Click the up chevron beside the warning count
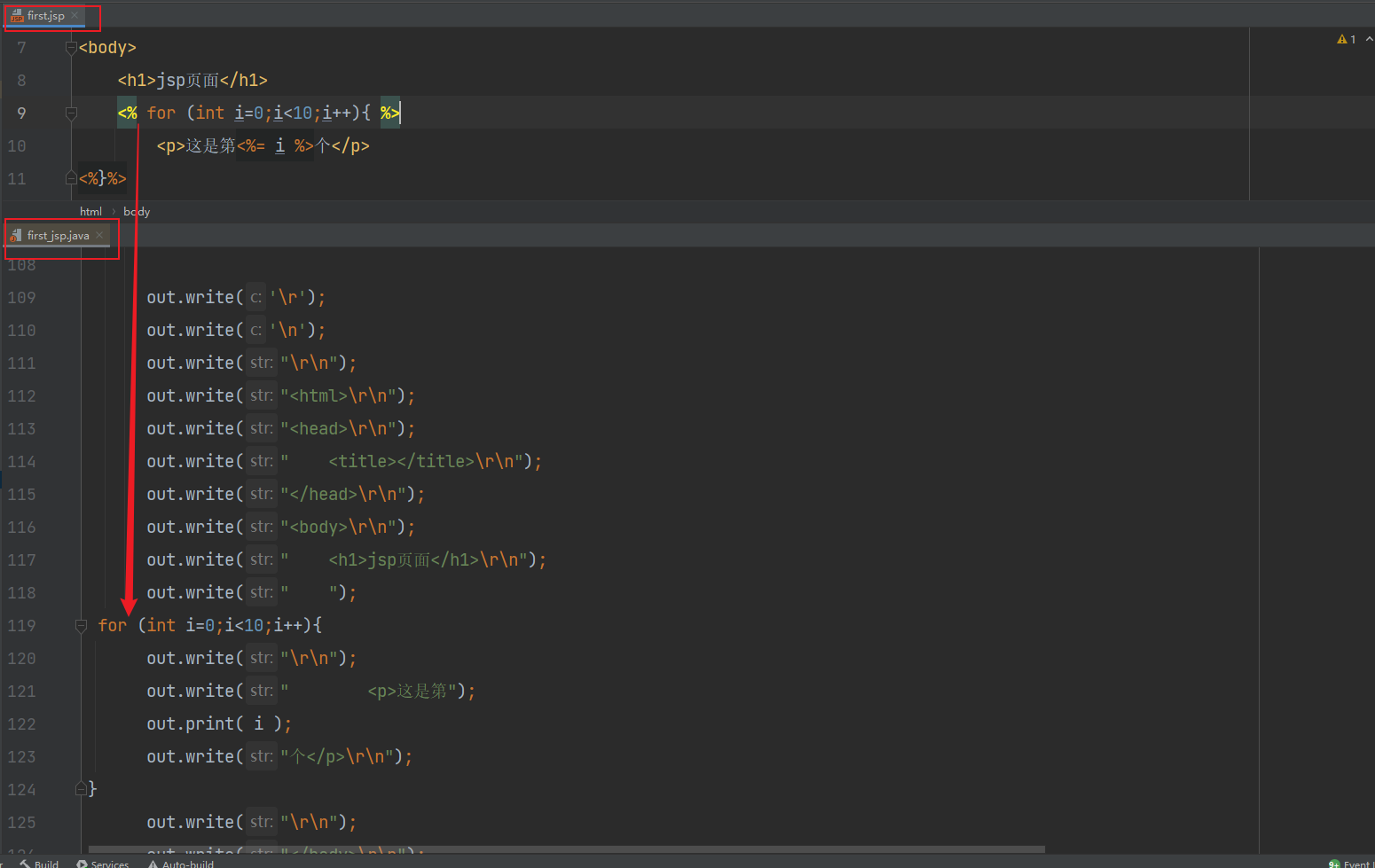 1368,39
